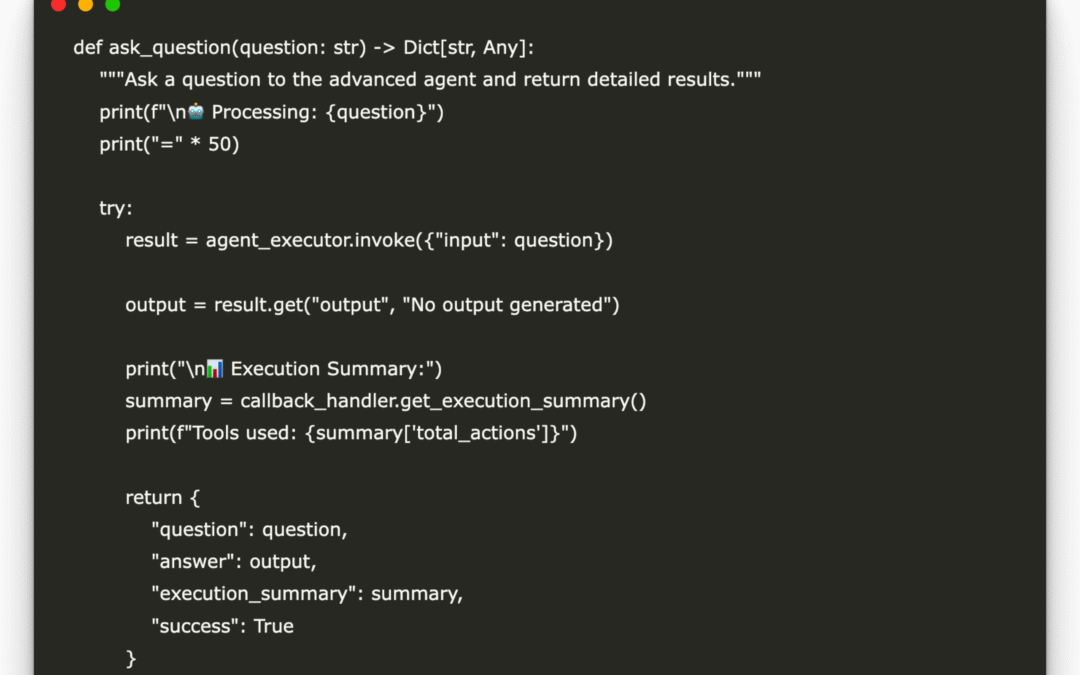The image size is (1080, 675).
Task: Click the robot emoji before Processing
Action: point(196,112)
